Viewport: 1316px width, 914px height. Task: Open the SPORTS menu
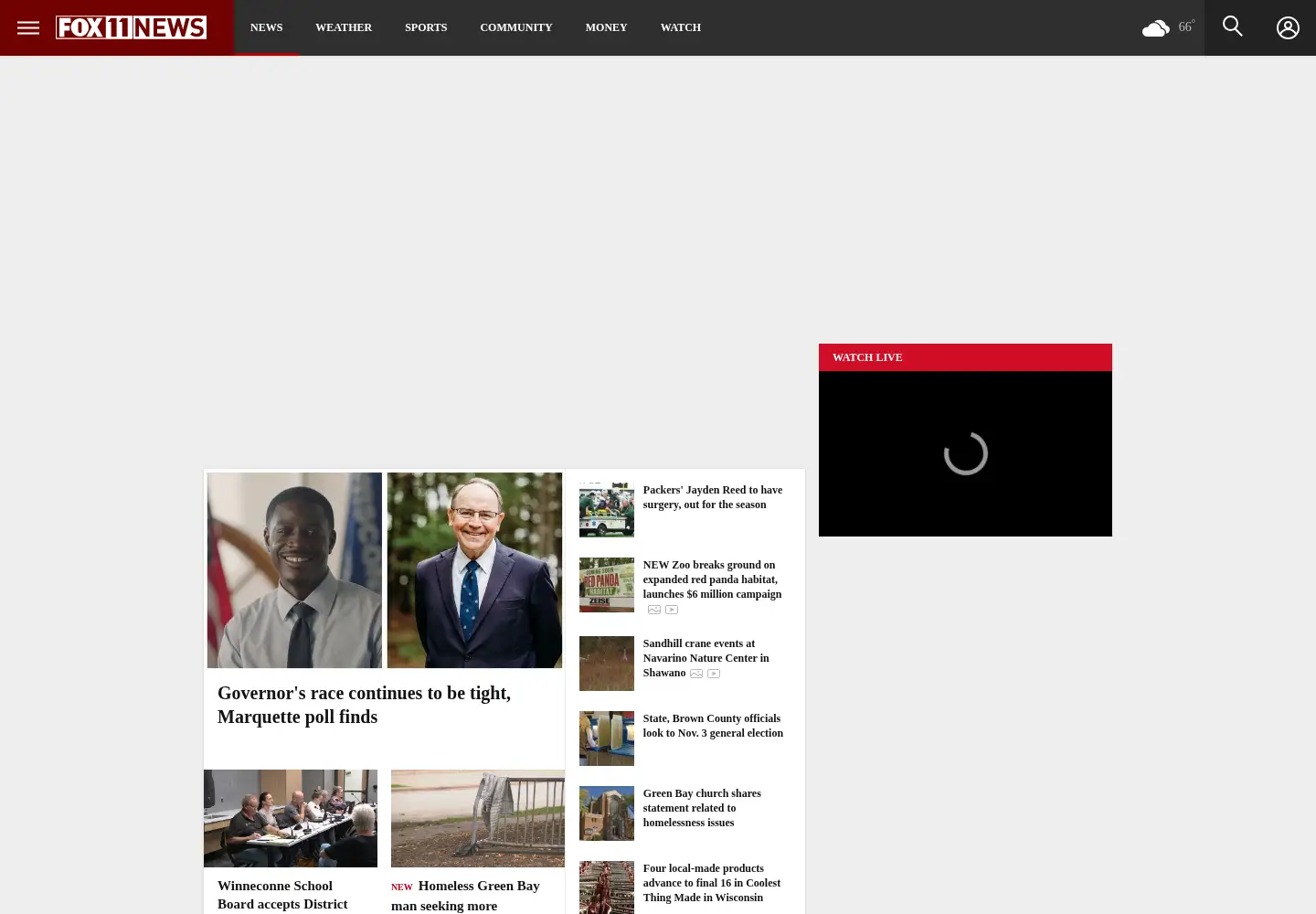(426, 27)
